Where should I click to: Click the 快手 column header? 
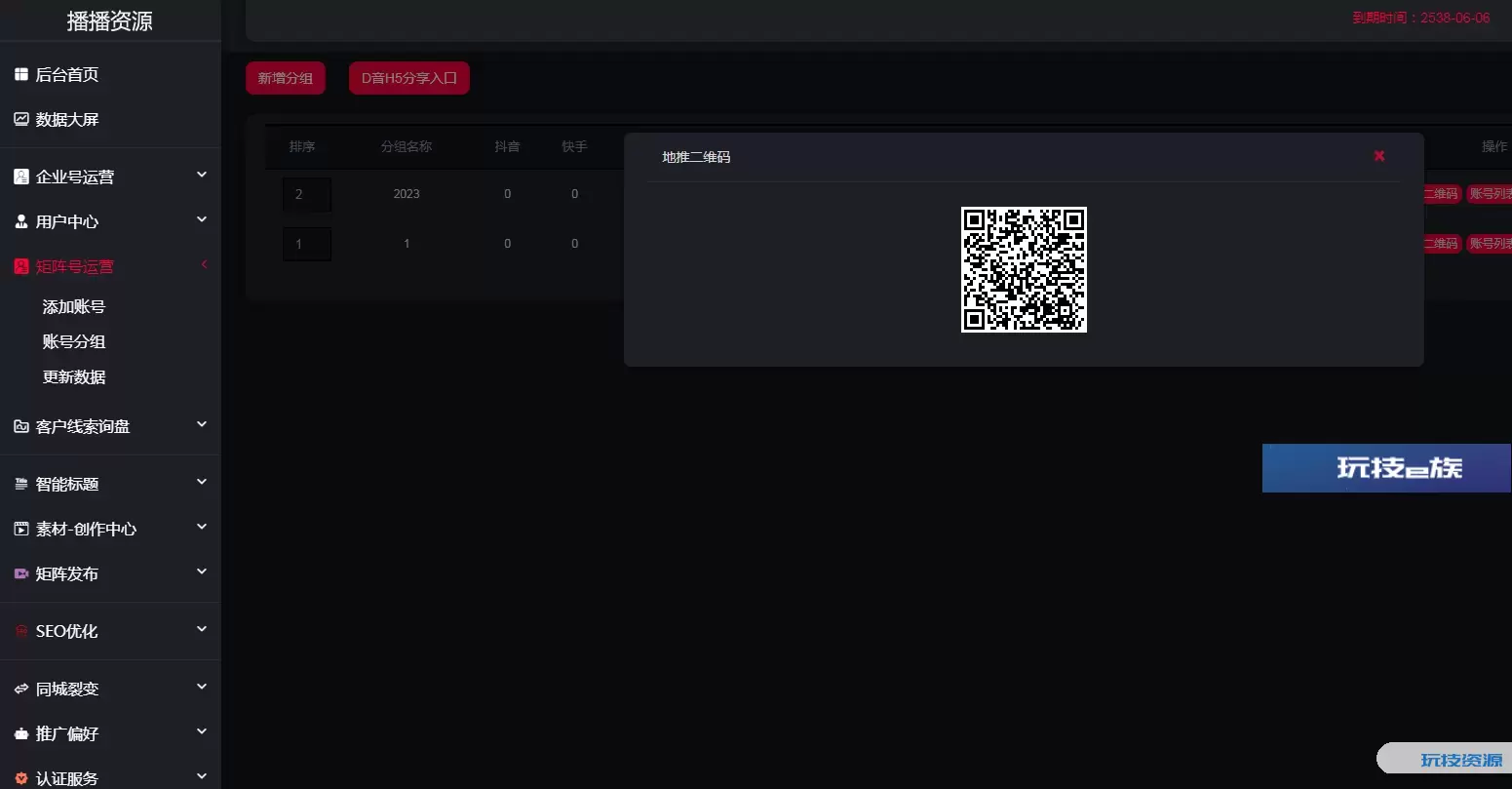pos(574,146)
